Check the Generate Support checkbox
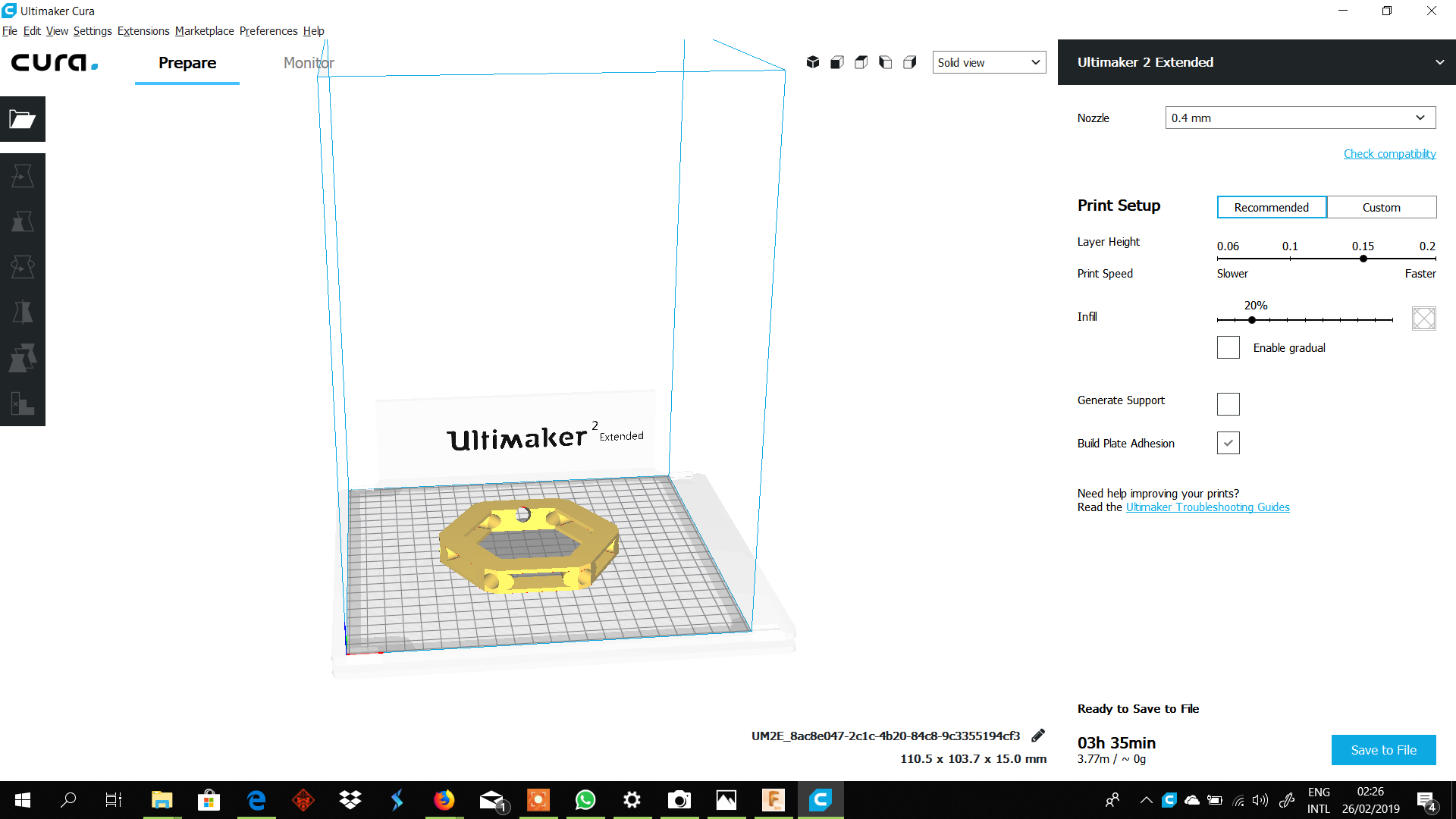Screen dimensions: 1456x819 point(1228,403)
